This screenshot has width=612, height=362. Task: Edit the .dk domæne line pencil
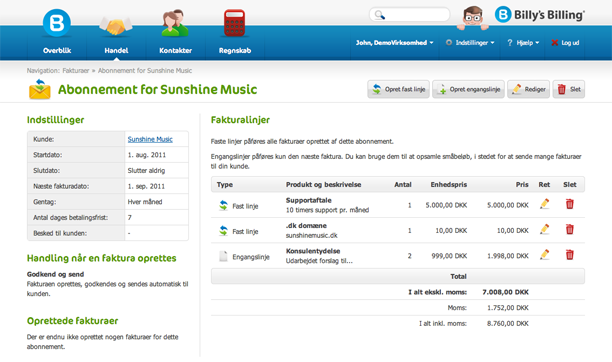point(544,229)
